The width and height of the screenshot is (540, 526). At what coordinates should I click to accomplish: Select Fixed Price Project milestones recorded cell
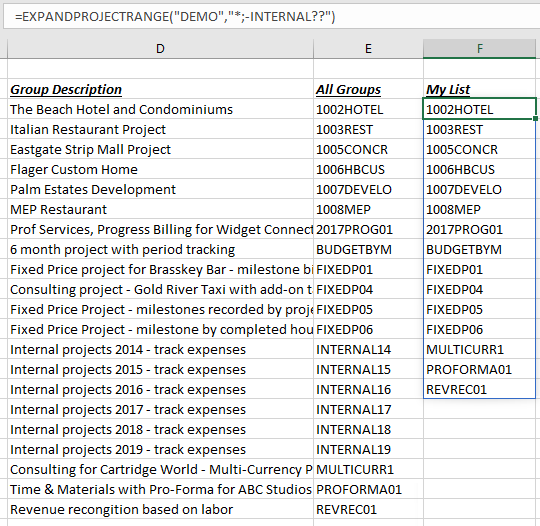click(x=160, y=309)
